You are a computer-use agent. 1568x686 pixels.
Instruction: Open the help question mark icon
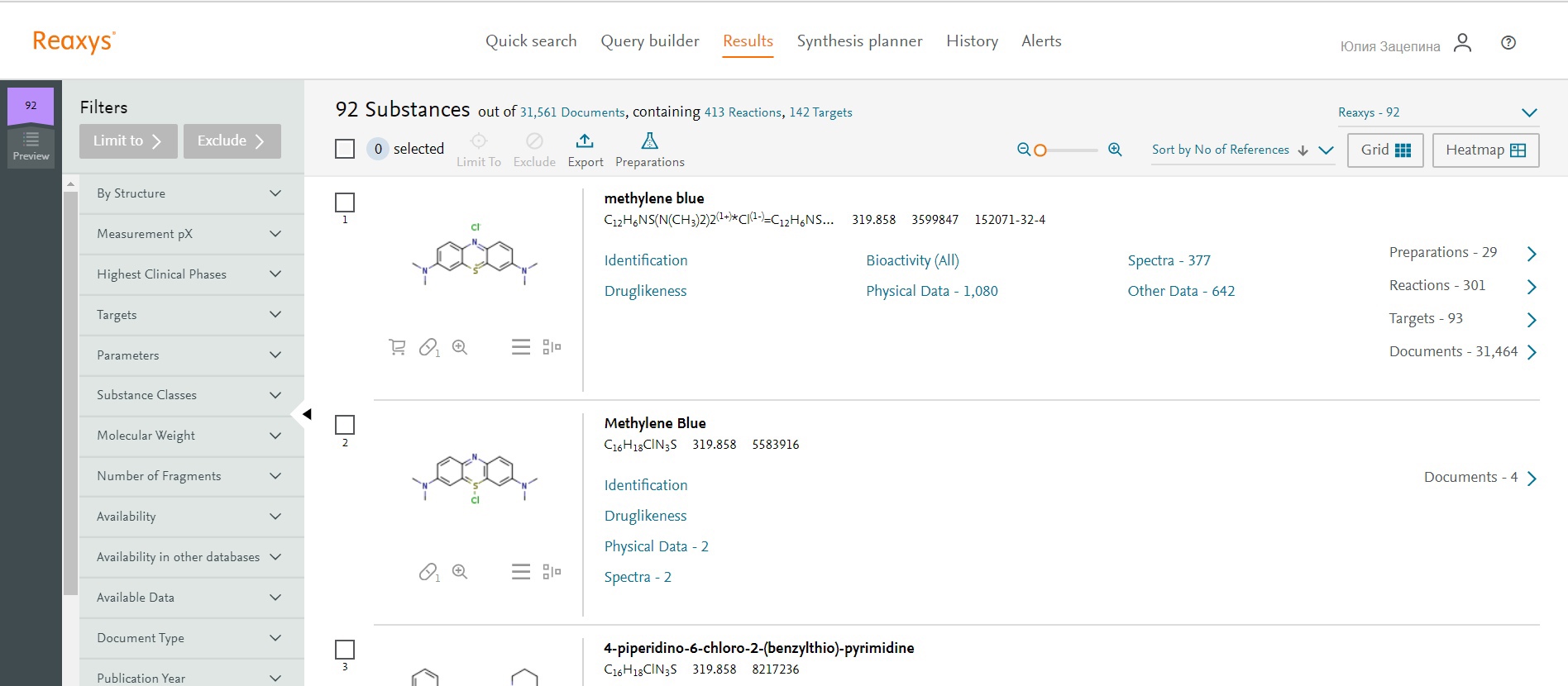pyautogui.click(x=1508, y=43)
